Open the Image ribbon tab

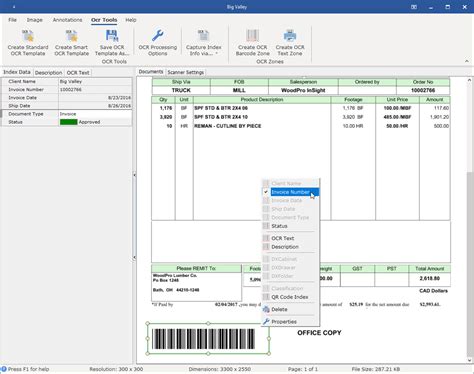pyautogui.click(x=35, y=20)
